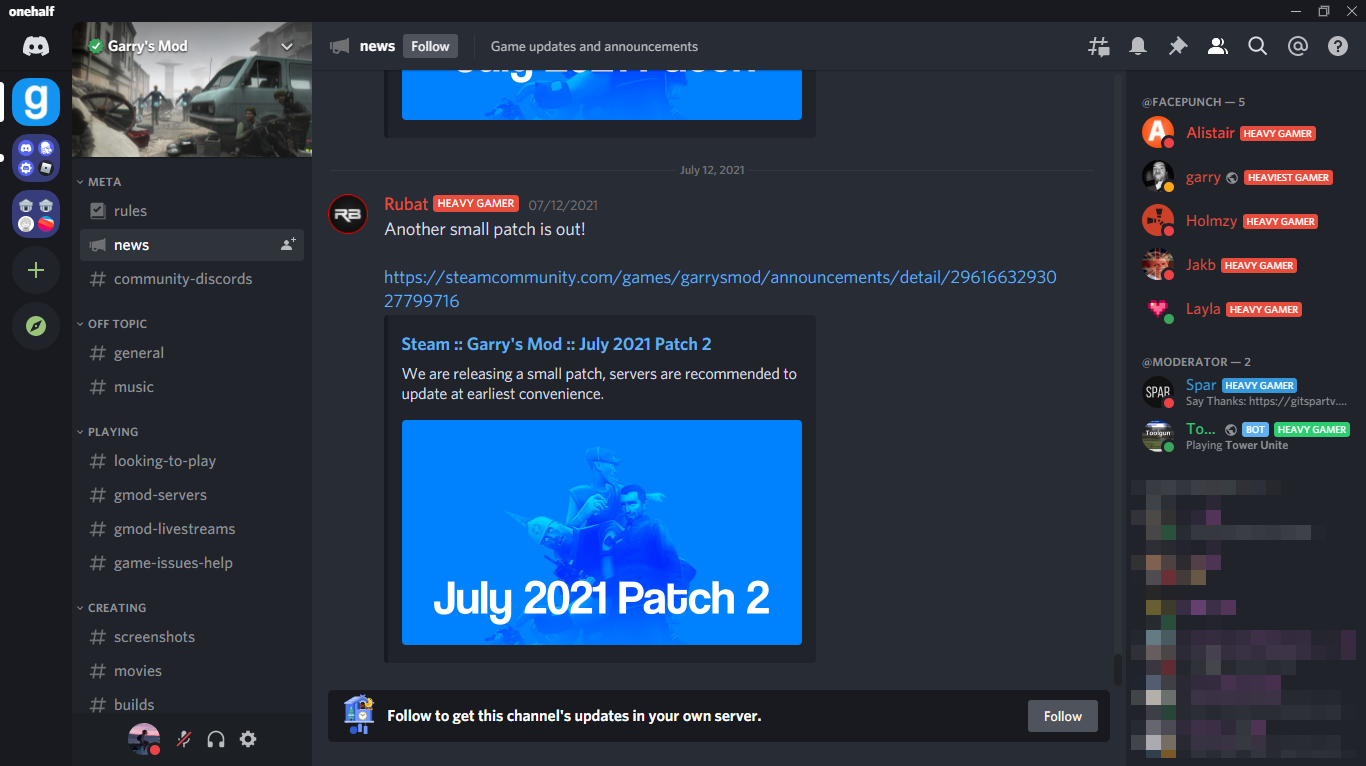The width and height of the screenshot is (1366, 766).
Task: Open Explore Public Servers compass
Action: point(36,326)
